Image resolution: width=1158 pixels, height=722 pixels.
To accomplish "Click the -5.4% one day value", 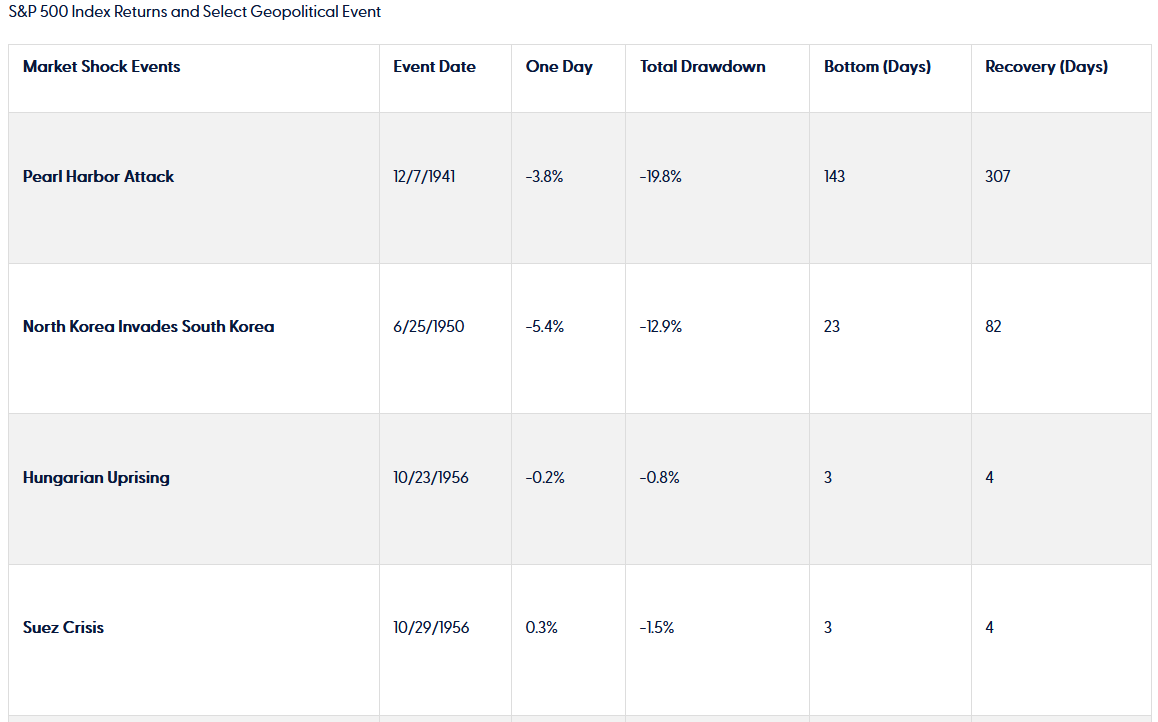I will (545, 327).
